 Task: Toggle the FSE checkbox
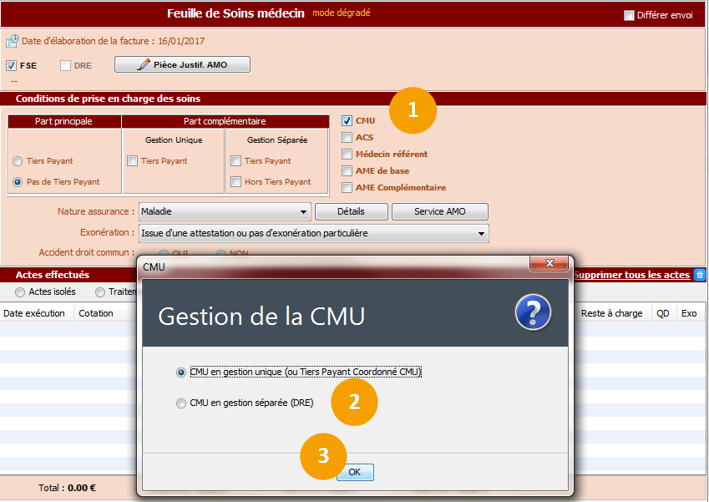pyautogui.click(x=12, y=66)
